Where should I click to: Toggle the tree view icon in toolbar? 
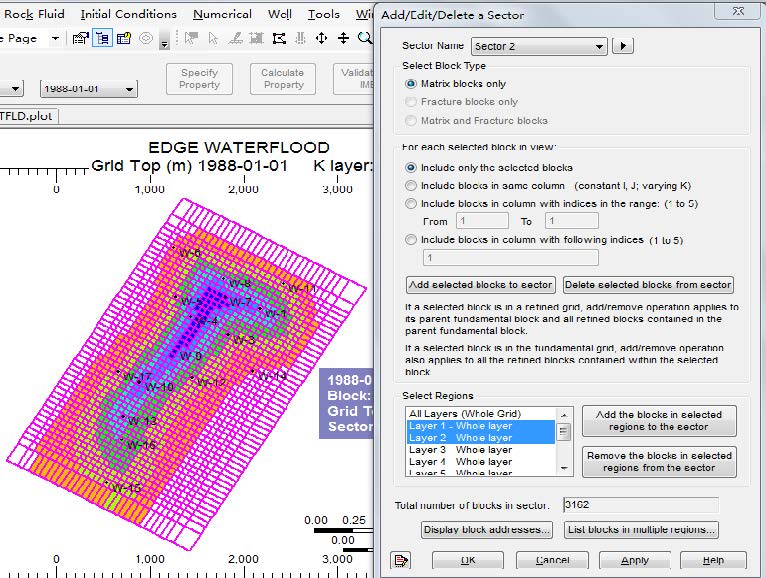[102, 38]
